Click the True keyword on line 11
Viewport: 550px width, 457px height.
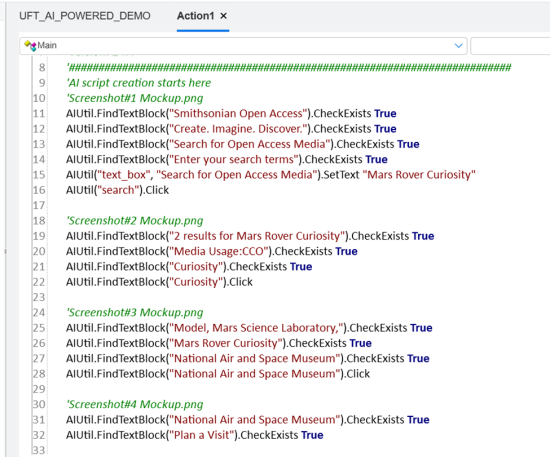tap(385, 113)
